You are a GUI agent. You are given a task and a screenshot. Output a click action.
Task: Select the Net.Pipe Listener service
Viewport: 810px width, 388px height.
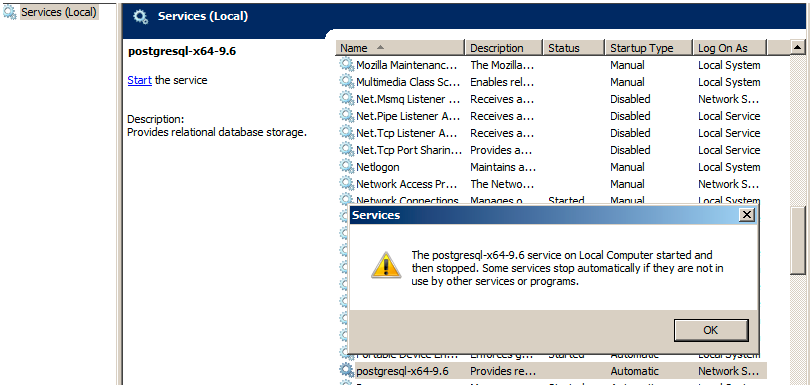(552, 116)
